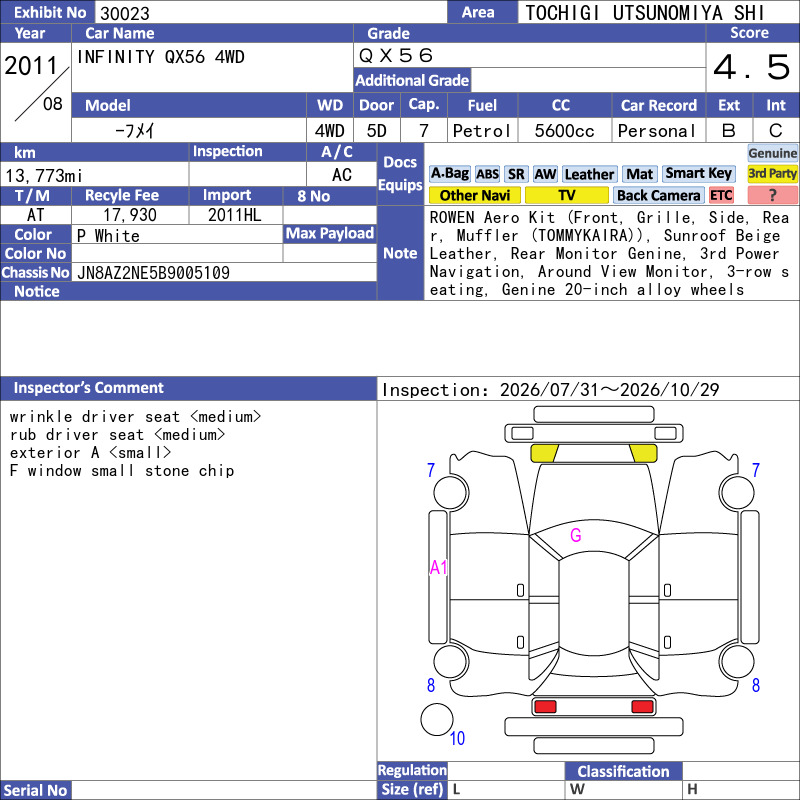Click the Size (ref) L field
The width and height of the screenshot is (800, 800).
click(506, 790)
